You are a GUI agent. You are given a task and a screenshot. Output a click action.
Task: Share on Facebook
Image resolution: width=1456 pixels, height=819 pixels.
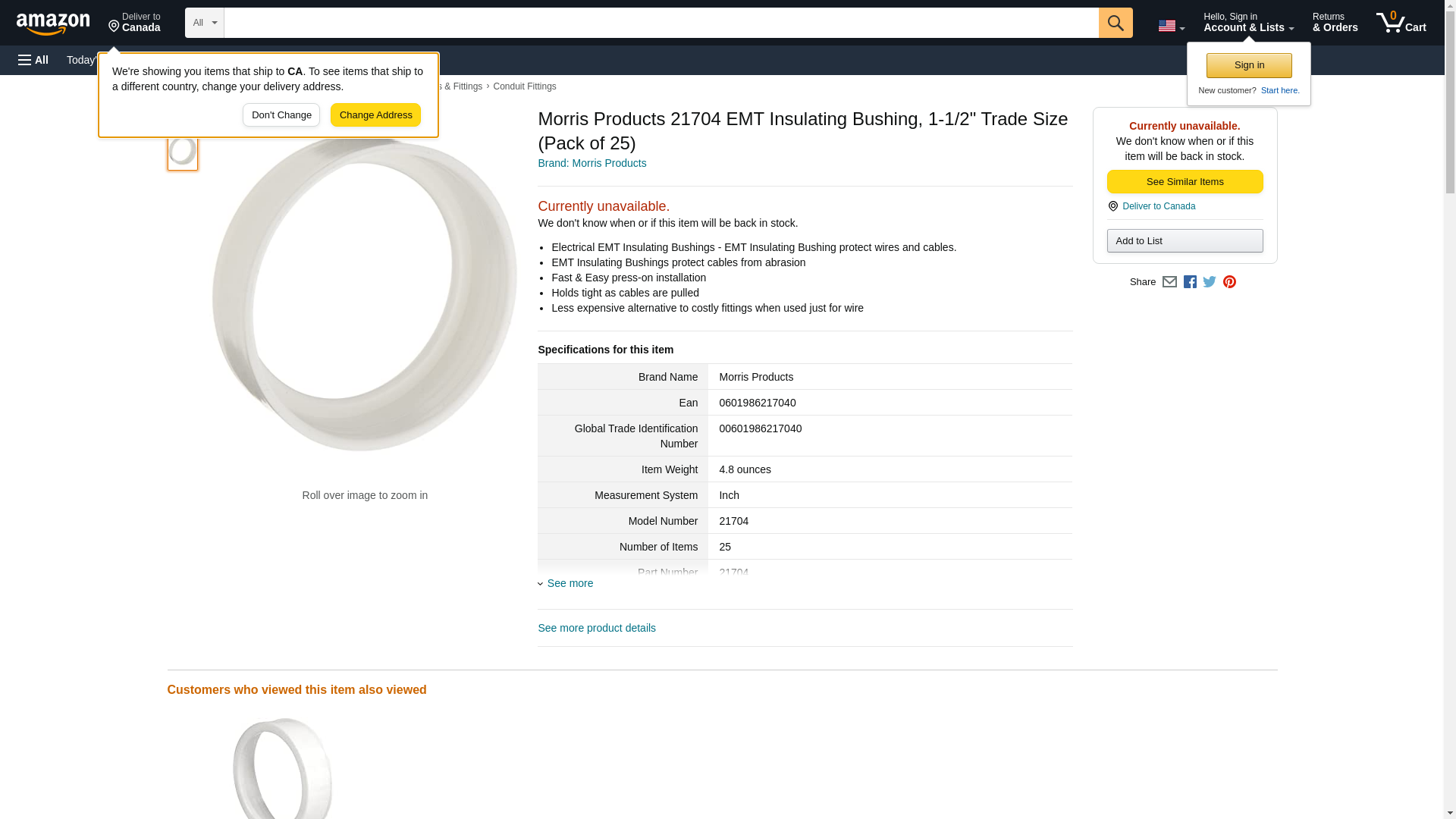(1190, 282)
